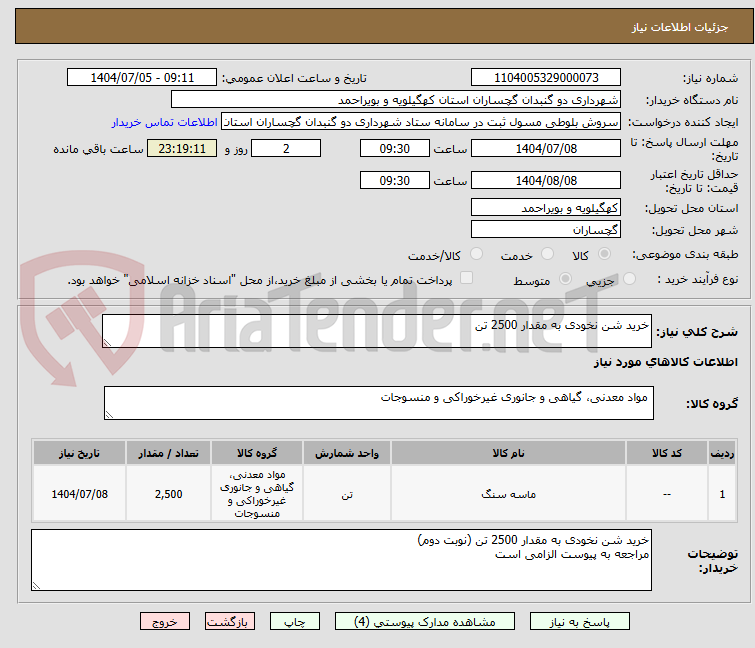
Task: Click the remaining time 23:19:11 field
Action: [x=182, y=148]
